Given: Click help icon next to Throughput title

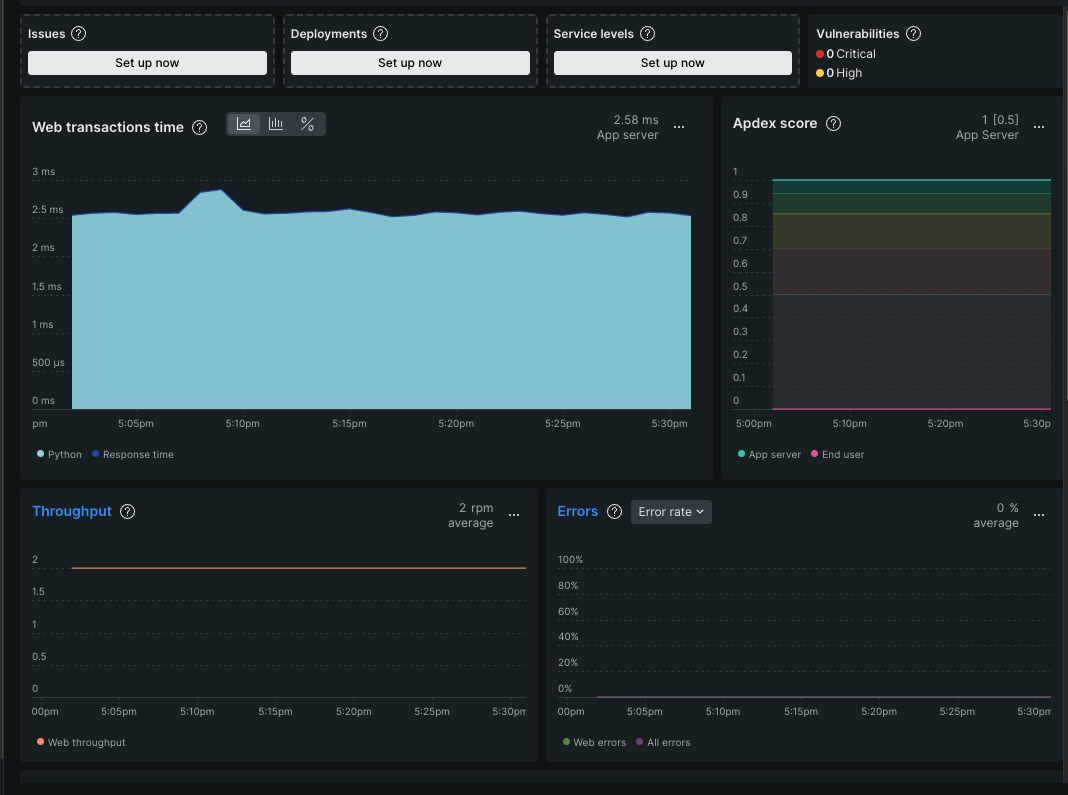Looking at the screenshot, I should [x=127, y=512].
